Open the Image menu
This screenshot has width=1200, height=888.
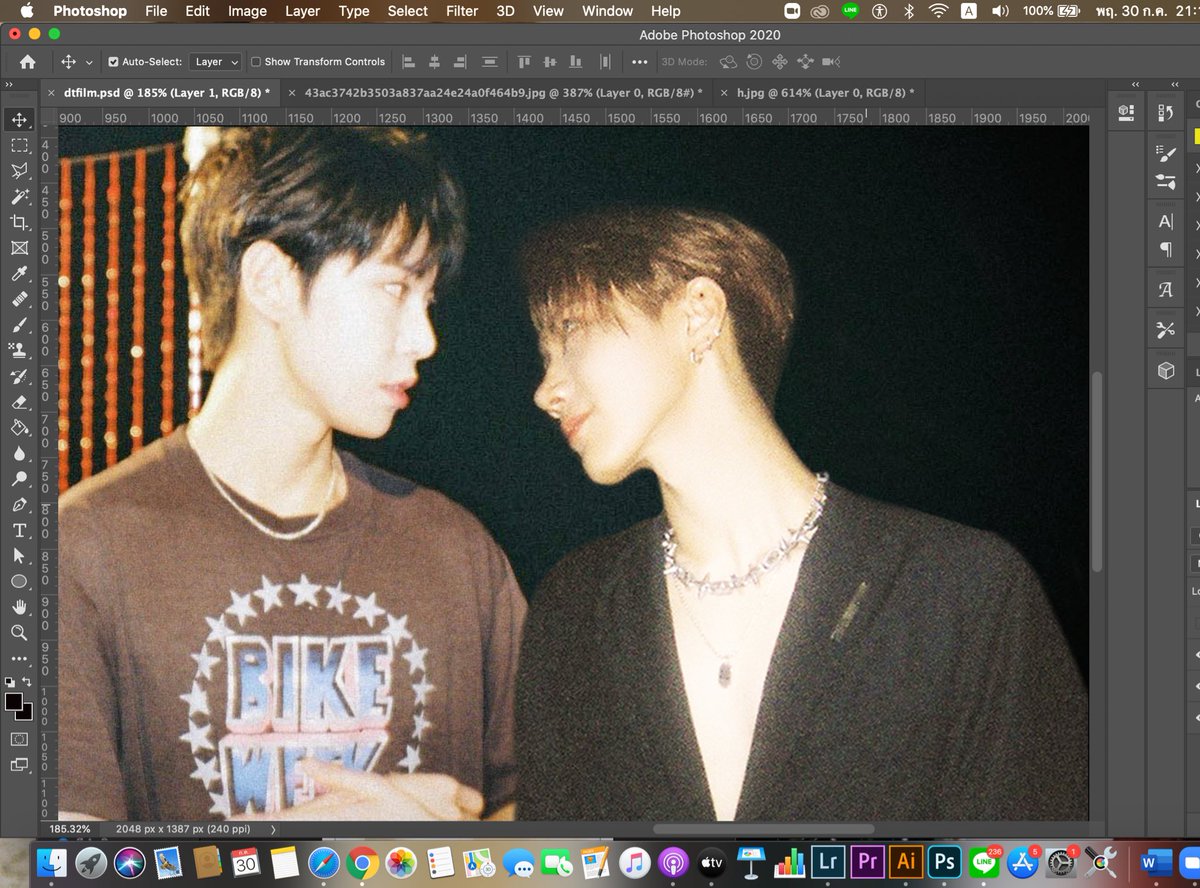click(247, 11)
